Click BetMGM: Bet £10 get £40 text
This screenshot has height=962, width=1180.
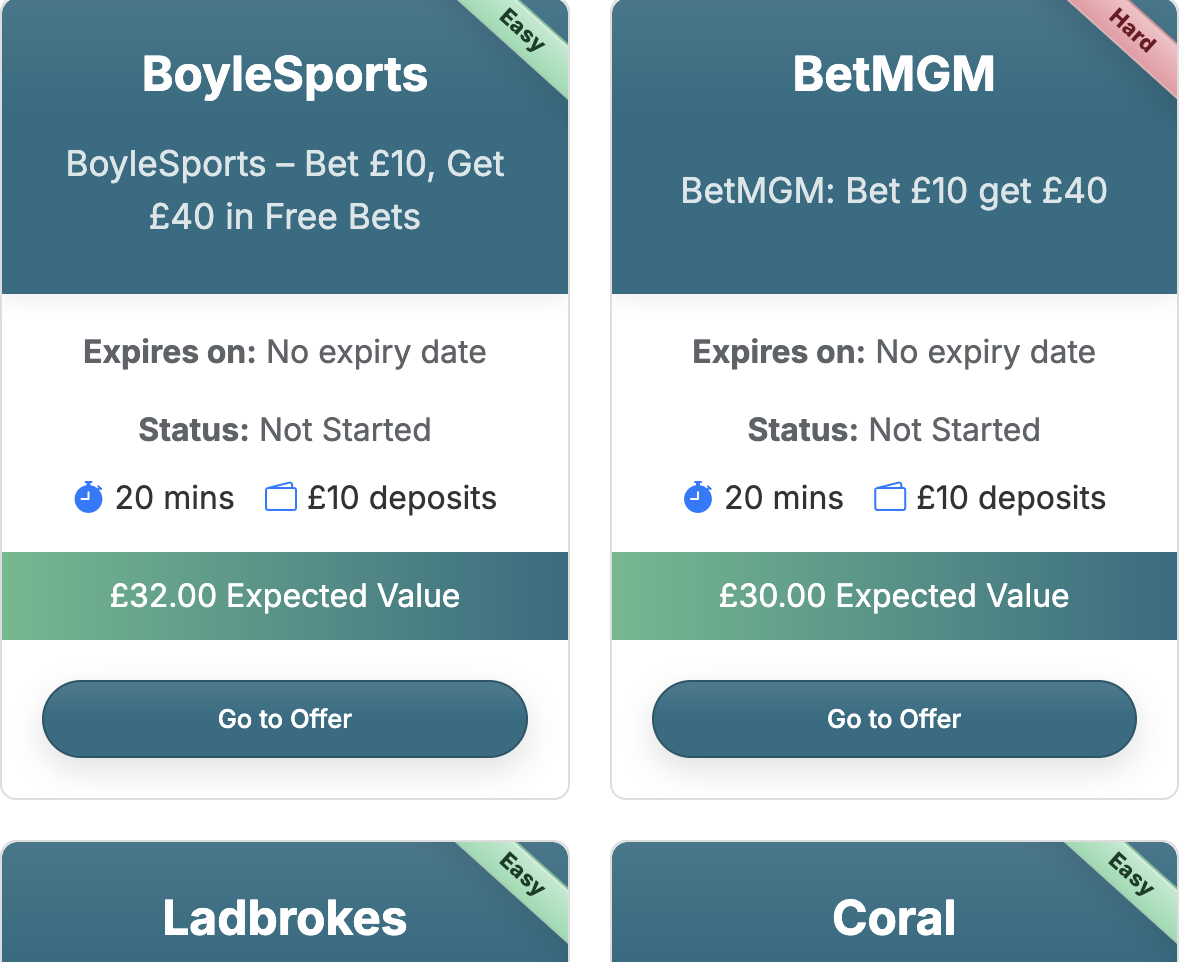click(894, 190)
